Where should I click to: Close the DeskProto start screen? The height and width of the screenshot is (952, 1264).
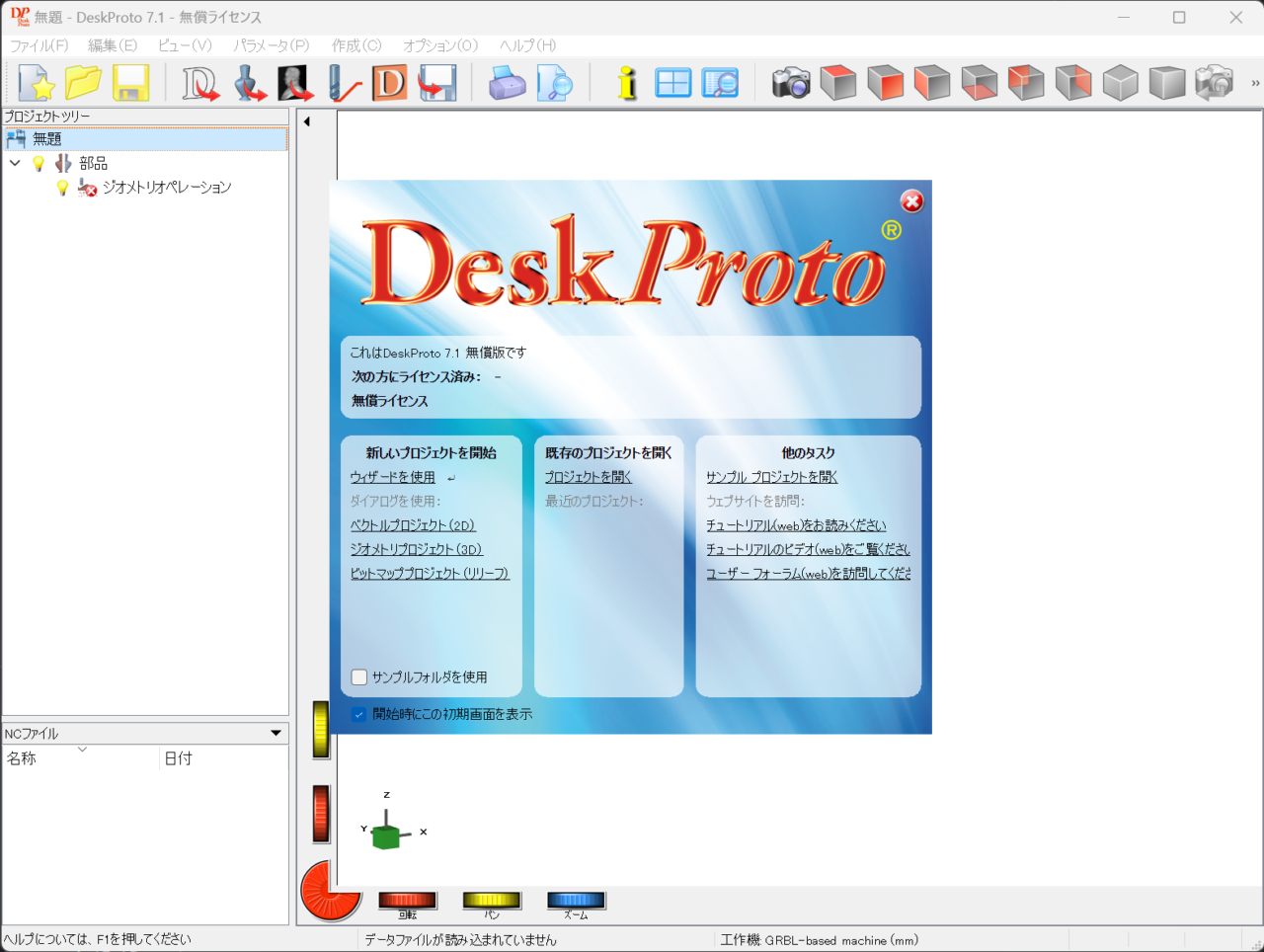point(911,201)
